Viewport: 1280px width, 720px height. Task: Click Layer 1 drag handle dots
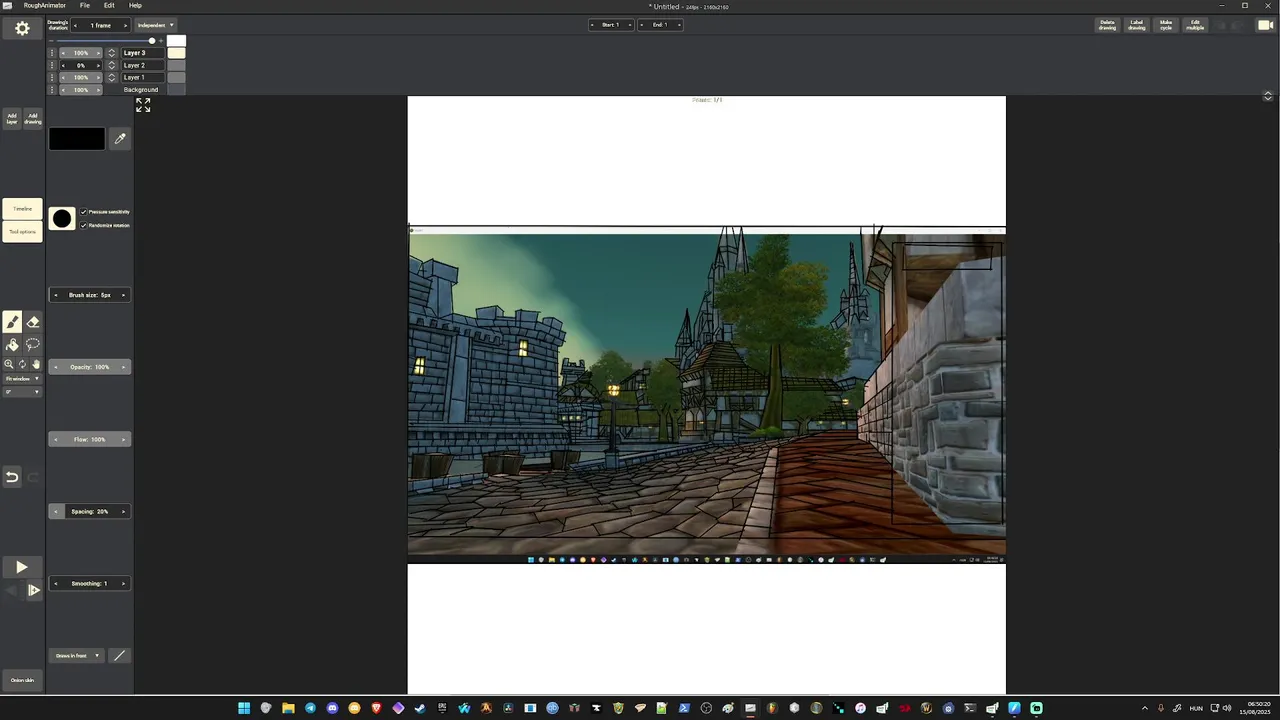52,77
